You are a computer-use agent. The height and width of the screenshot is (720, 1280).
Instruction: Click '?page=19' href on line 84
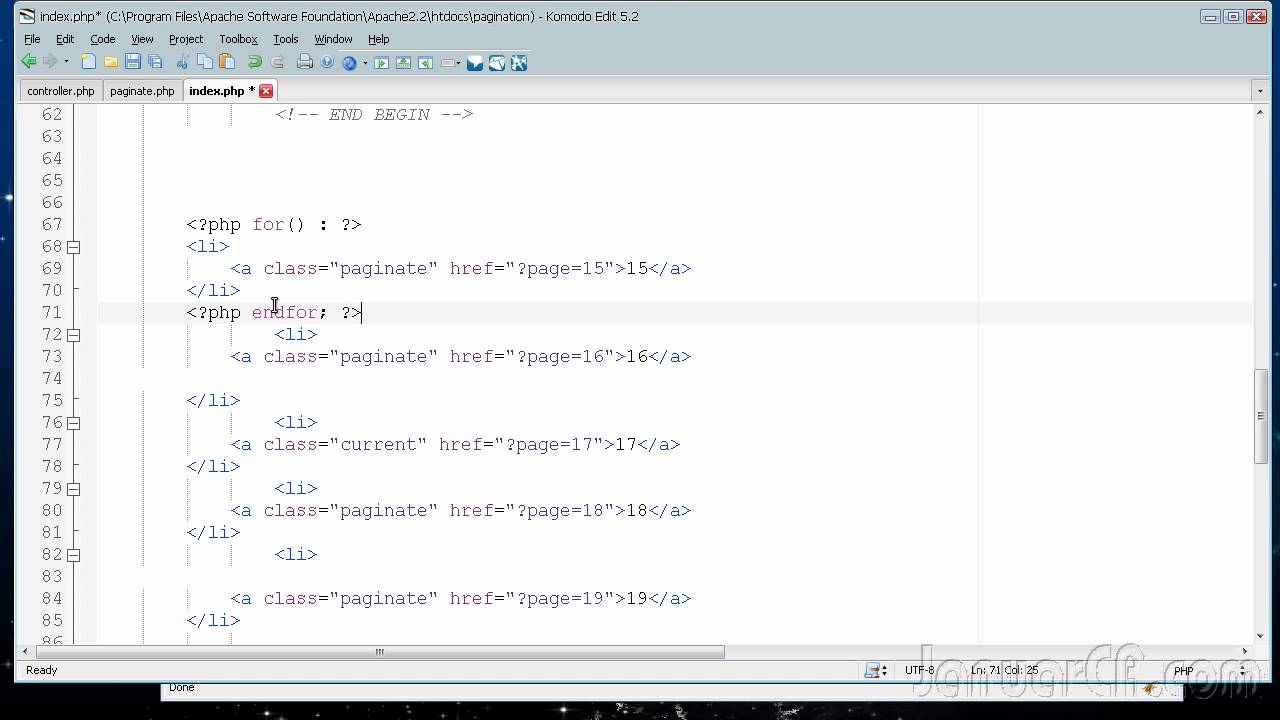560,598
